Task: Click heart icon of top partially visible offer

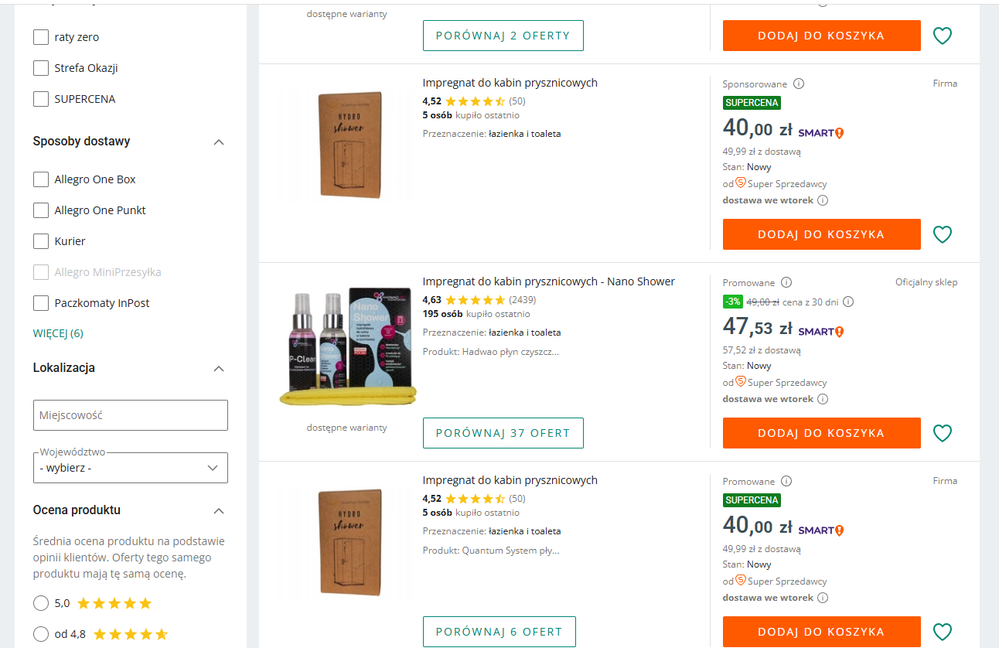Action: tap(942, 36)
